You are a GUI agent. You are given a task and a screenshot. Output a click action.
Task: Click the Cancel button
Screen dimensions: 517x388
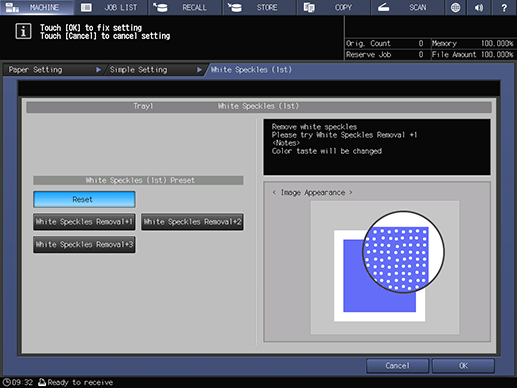tap(397, 366)
